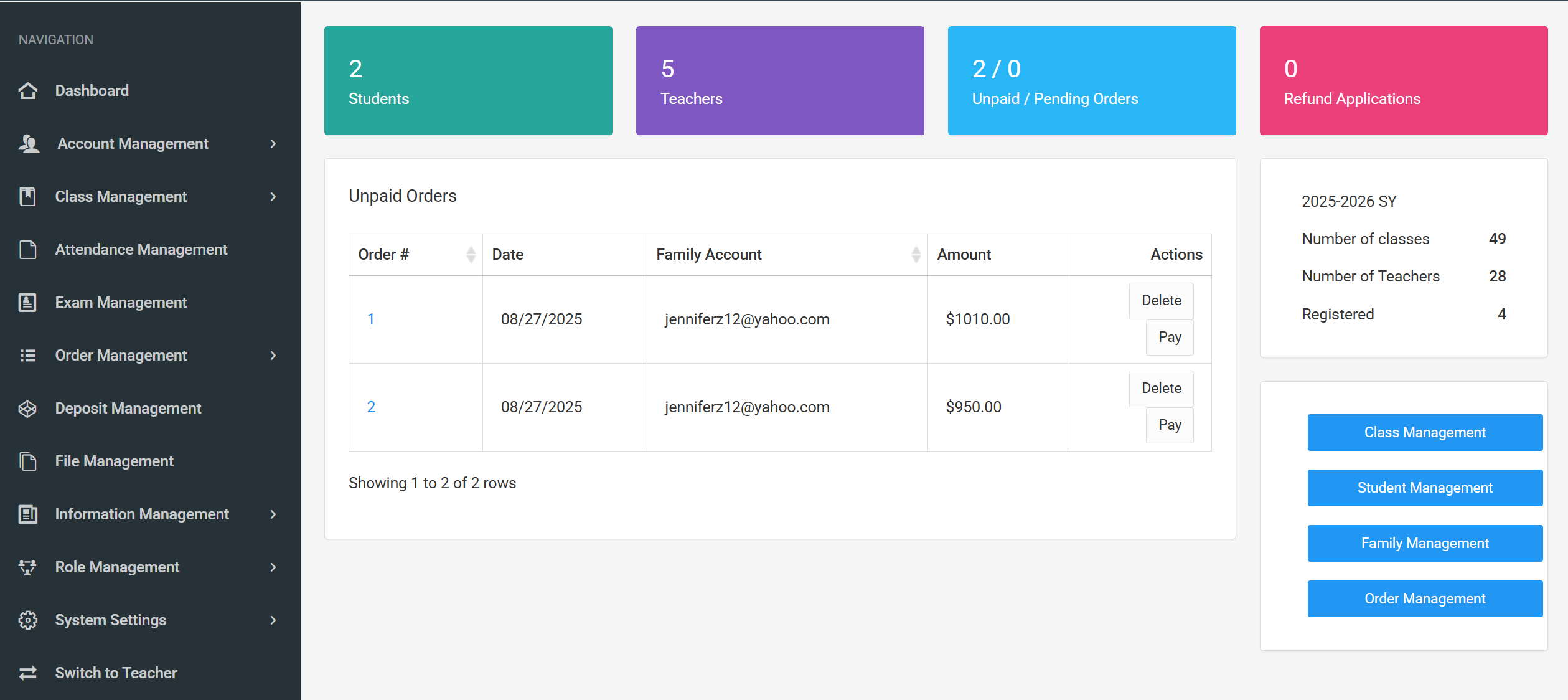Click the Attendance Management document icon
This screenshot has width=1568, height=700.
[28, 250]
